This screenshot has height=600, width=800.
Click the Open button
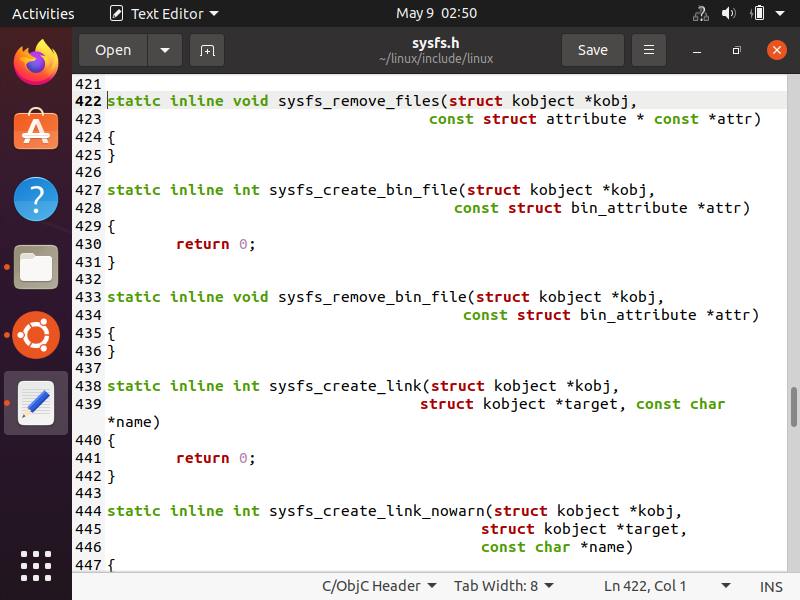tap(113, 50)
